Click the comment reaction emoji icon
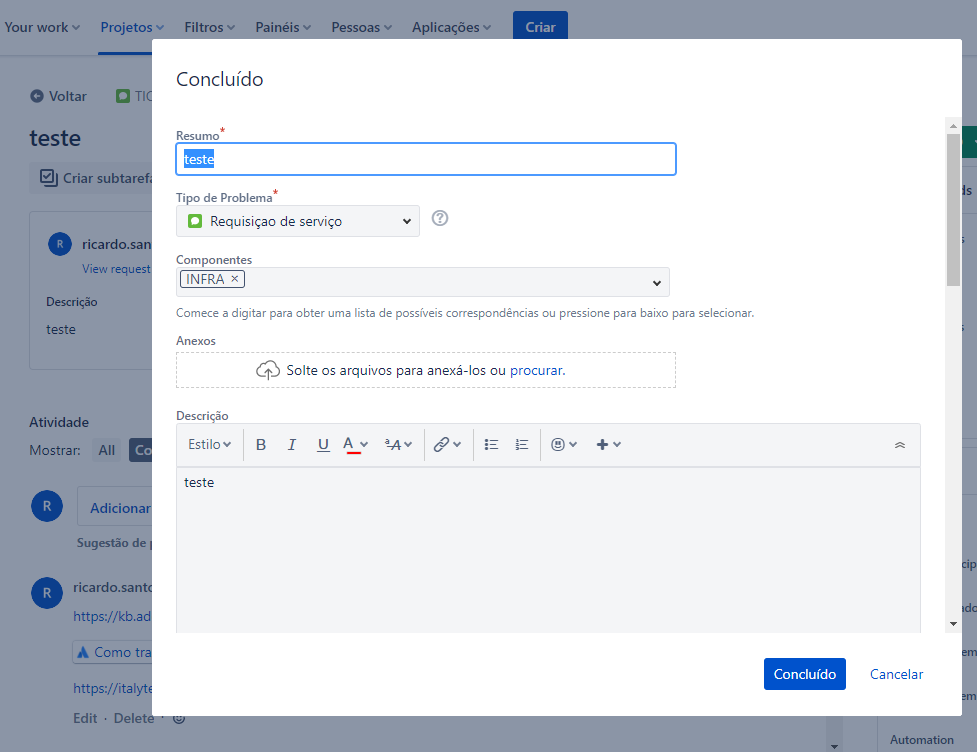This screenshot has width=977, height=752. [179, 718]
